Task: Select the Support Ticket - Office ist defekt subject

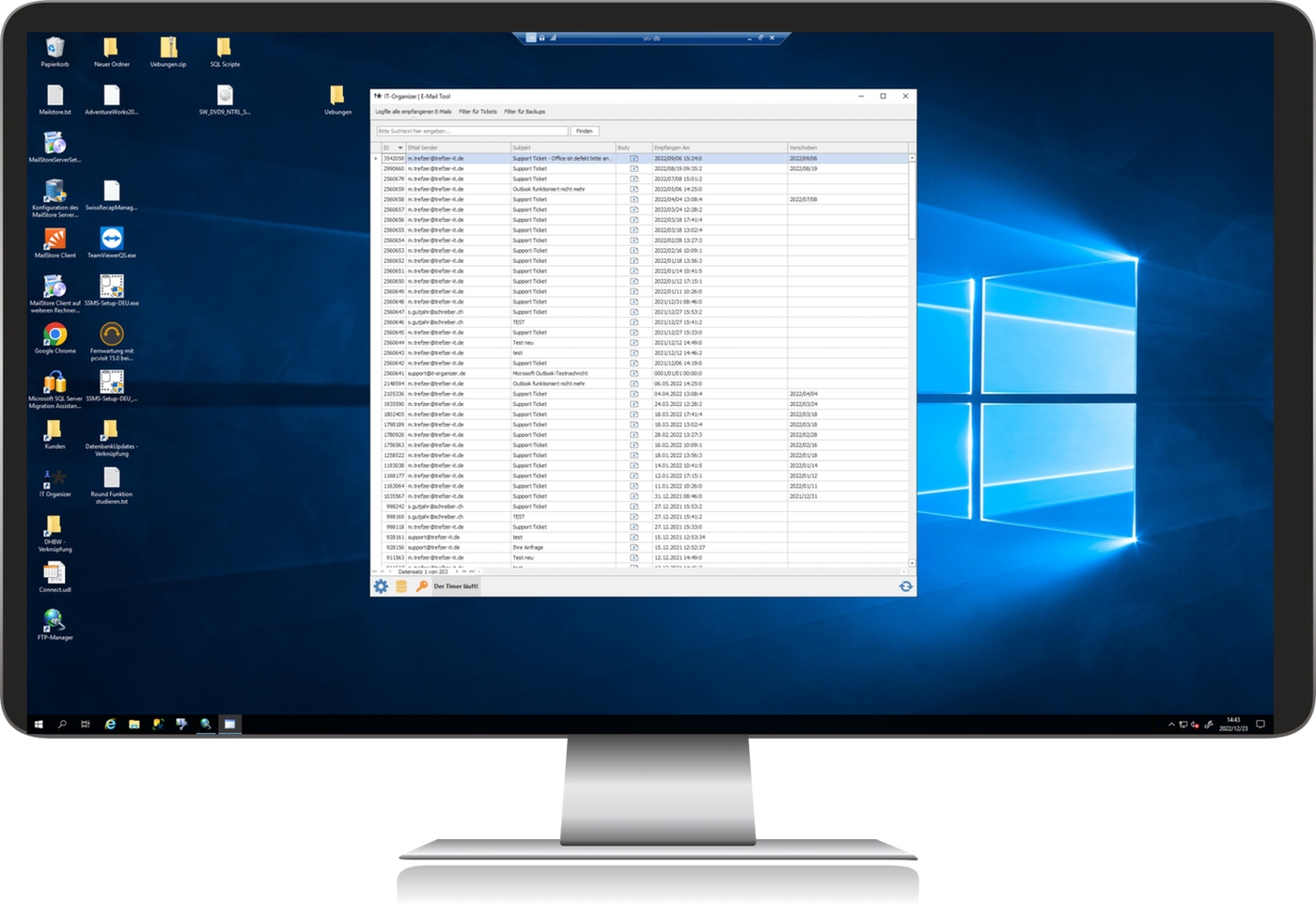Action: coord(563,159)
